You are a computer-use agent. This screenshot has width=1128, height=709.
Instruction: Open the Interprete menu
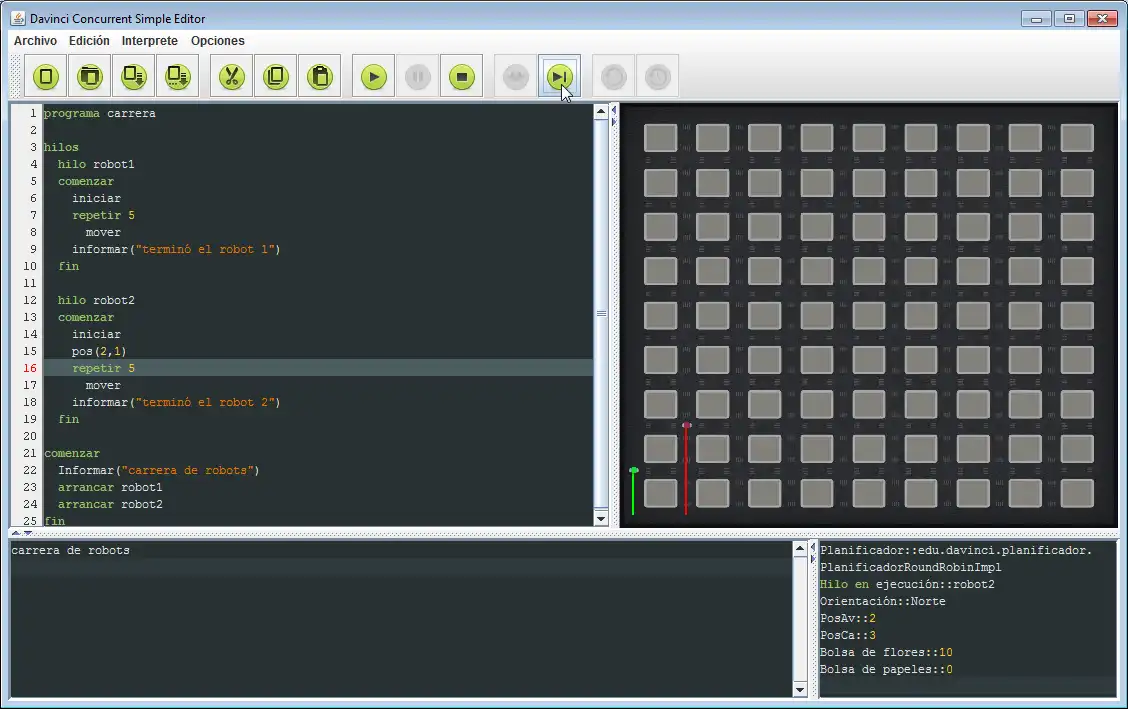click(x=150, y=41)
